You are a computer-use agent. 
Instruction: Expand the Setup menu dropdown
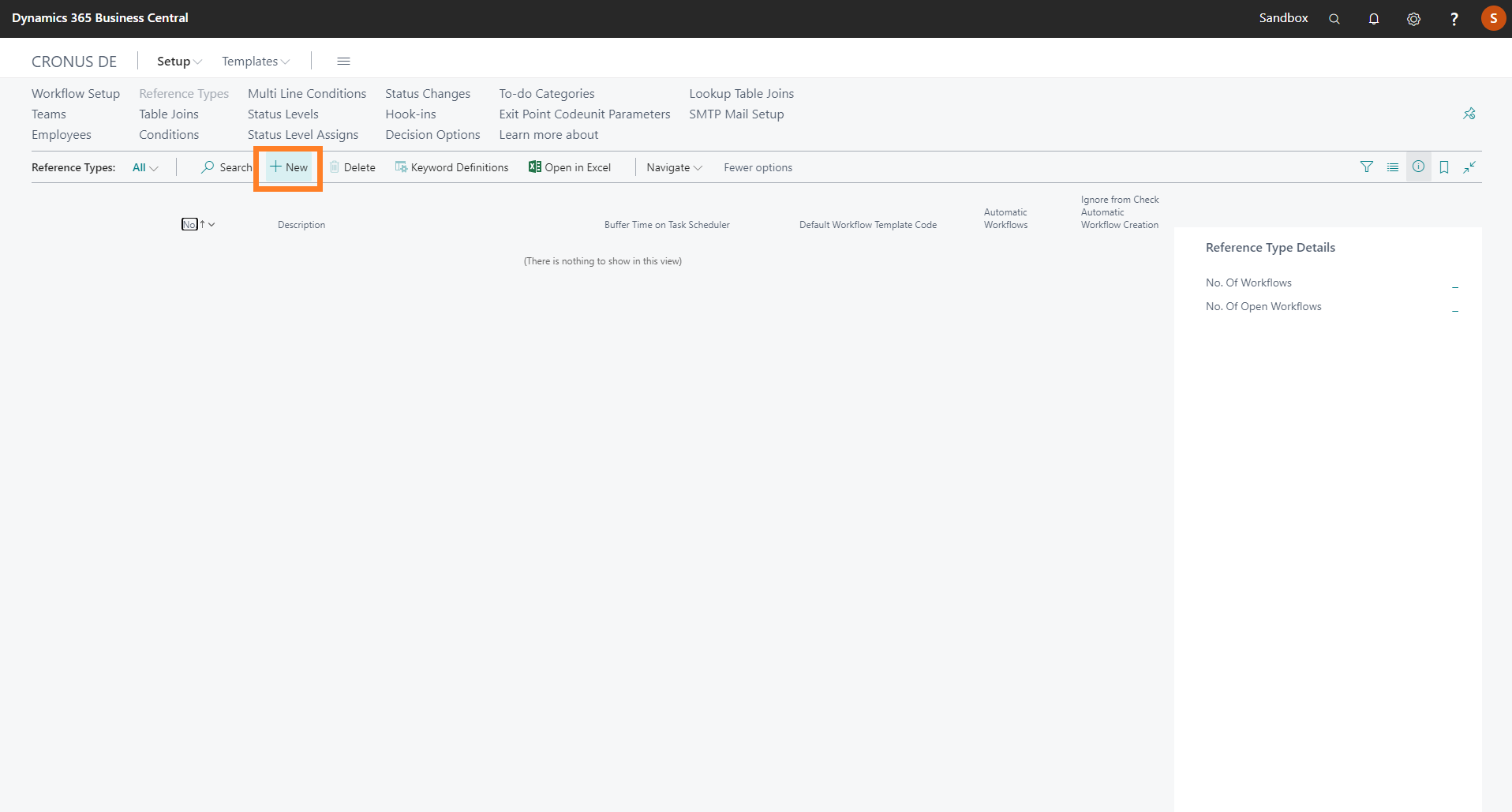tap(179, 62)
